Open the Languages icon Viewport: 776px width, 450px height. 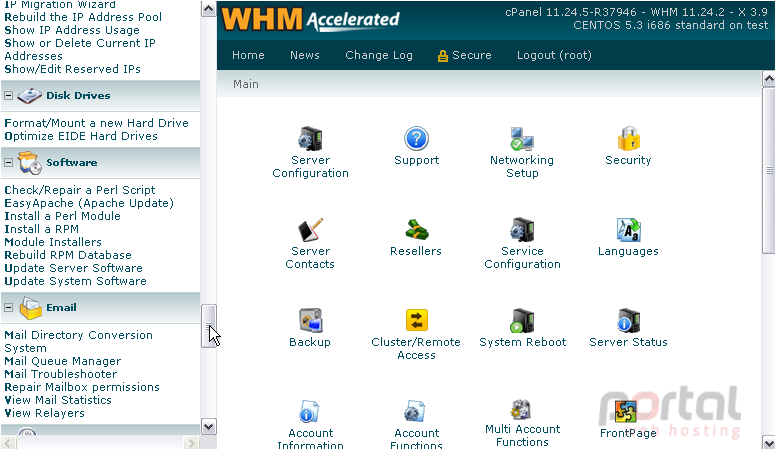(629, 230)
